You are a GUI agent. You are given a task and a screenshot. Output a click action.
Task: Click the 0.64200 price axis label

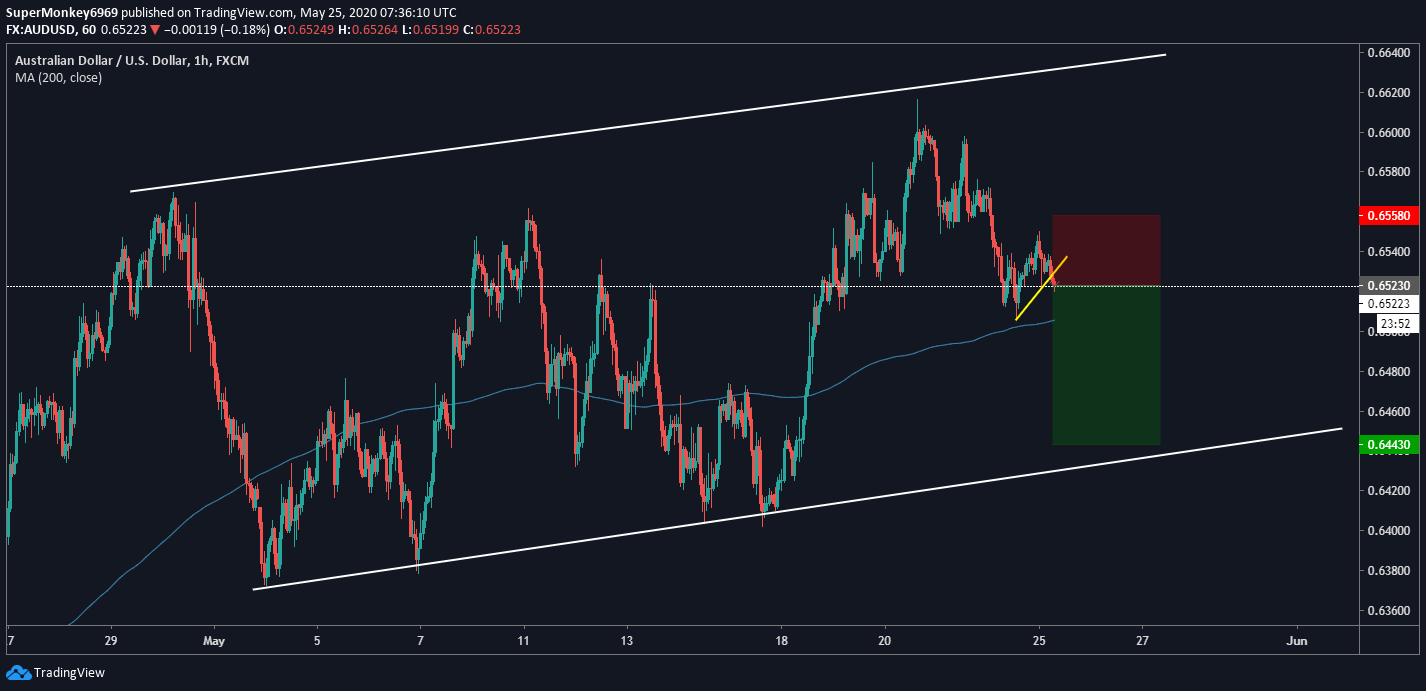[x=1388, y=490]
